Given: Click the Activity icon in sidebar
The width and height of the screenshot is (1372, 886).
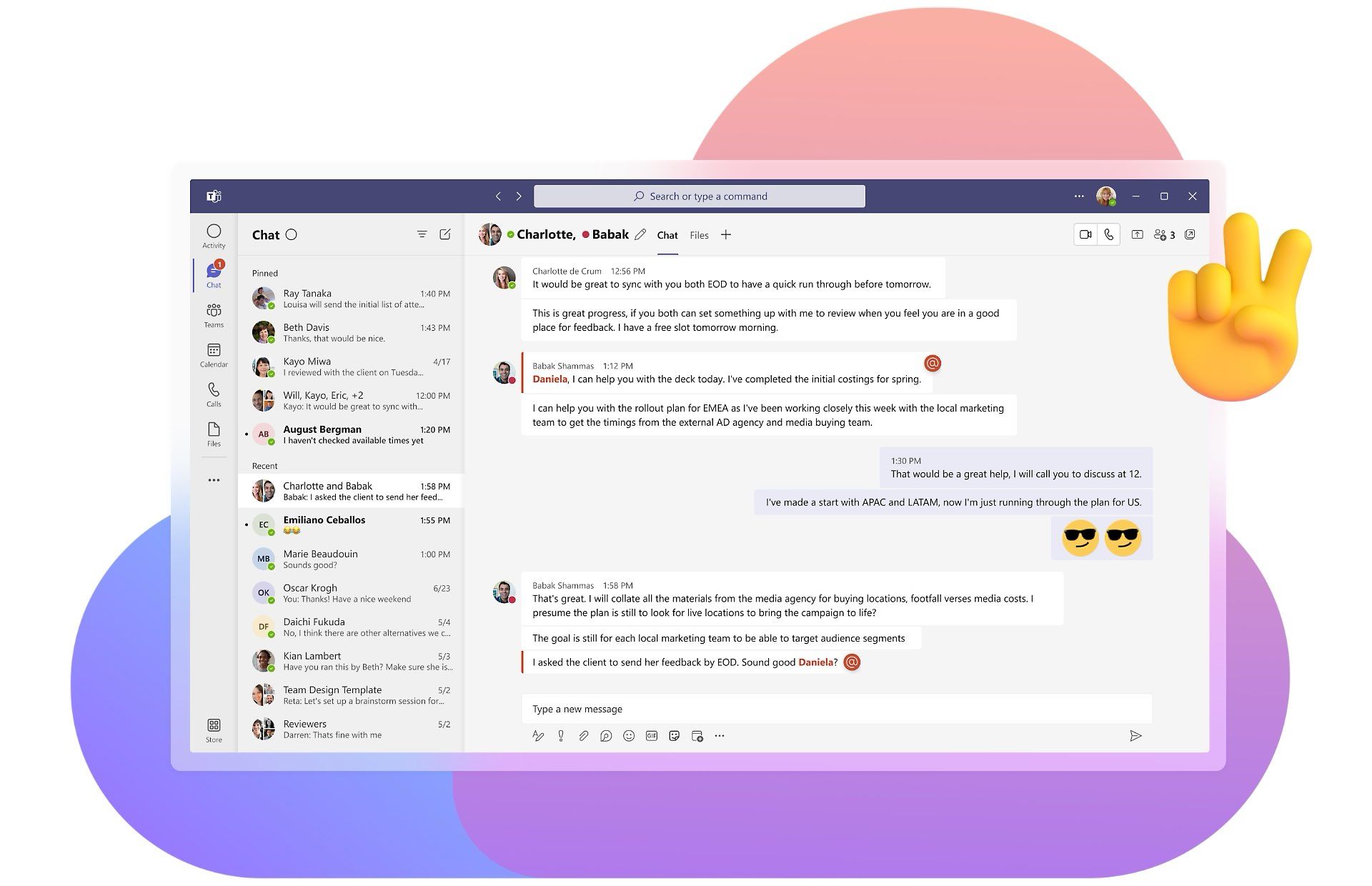Looking at the screenshot, I should [212, 232].
